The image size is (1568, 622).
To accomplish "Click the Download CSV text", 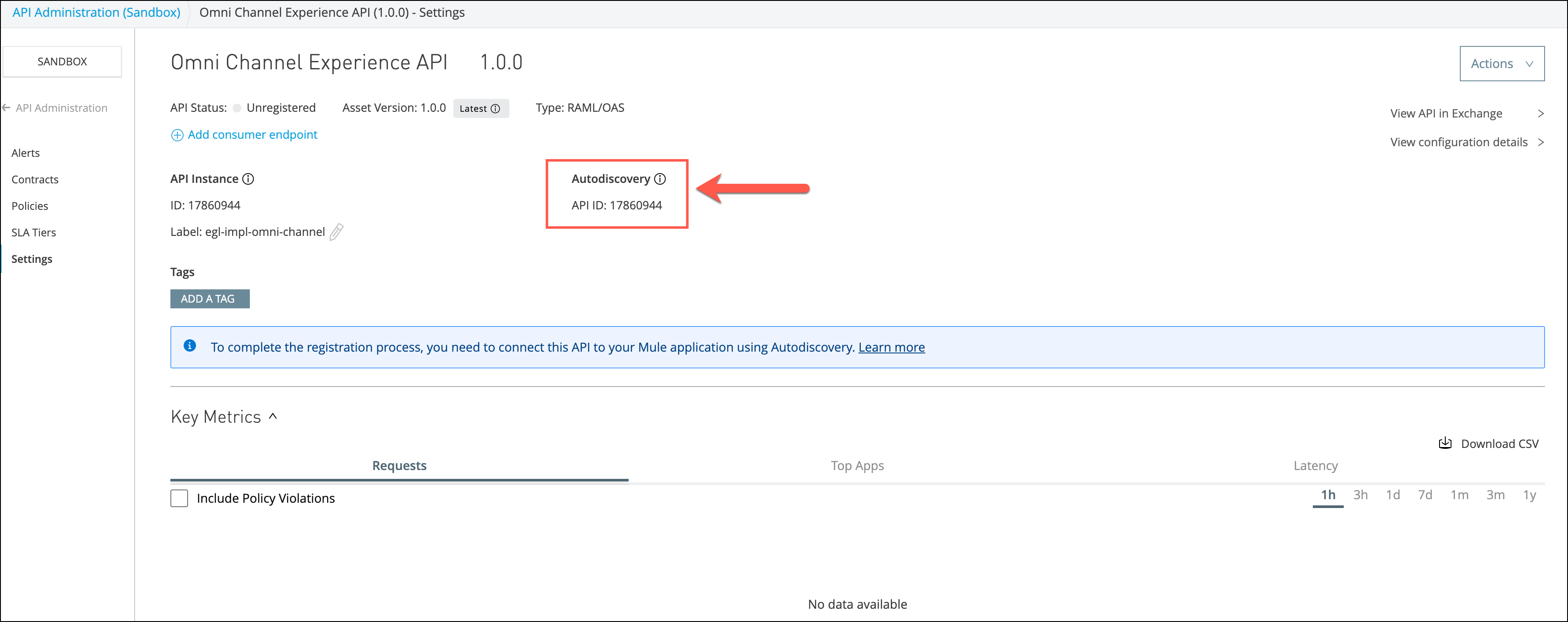I will coord(1500,444).
